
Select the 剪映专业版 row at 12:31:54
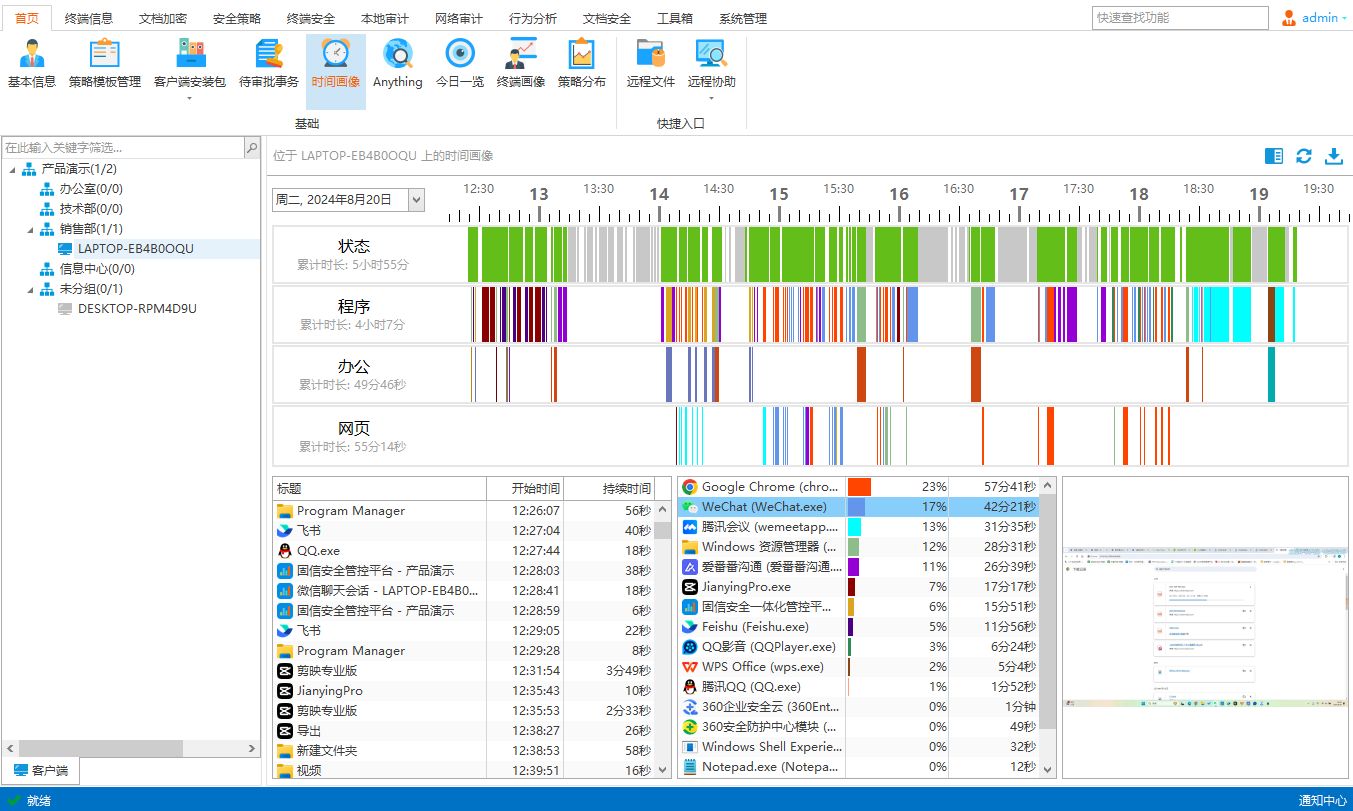coord(464,671)
